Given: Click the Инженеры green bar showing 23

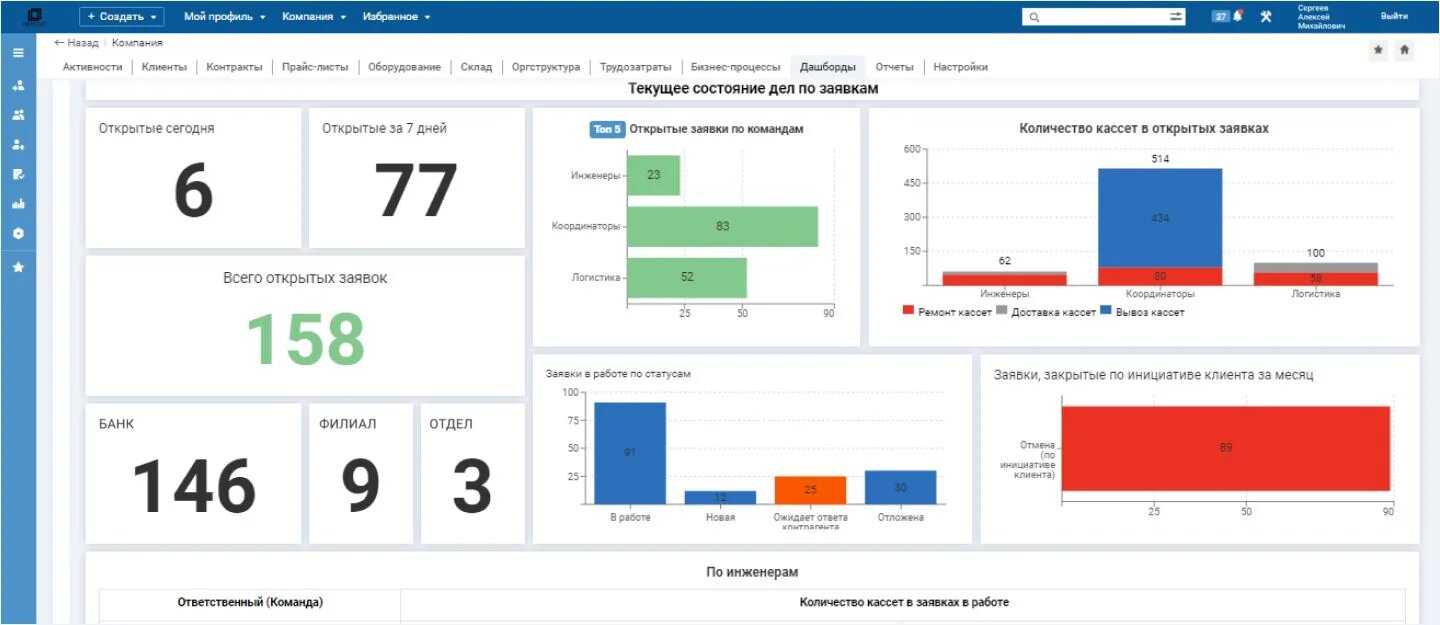Looking at the screenshot, I should coord(653,175).
